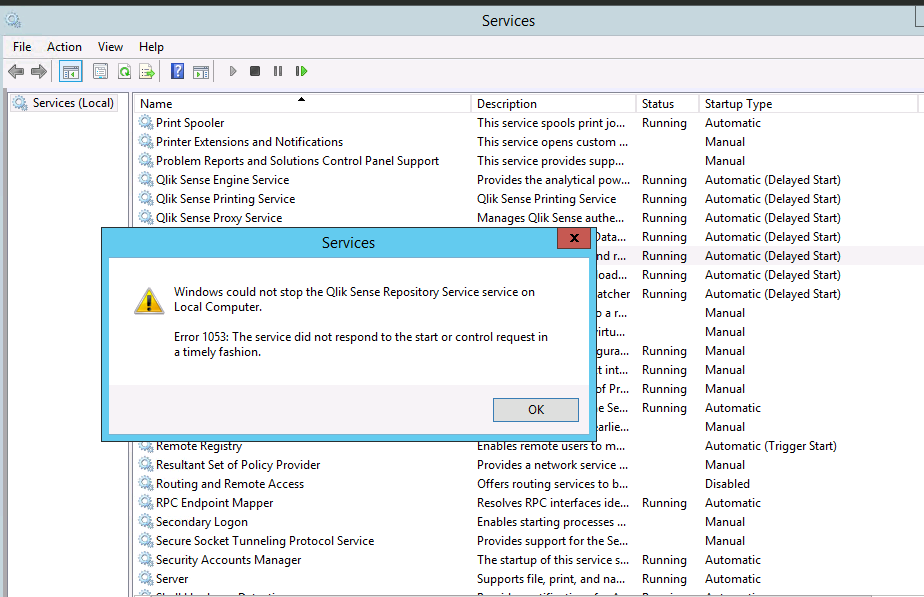Select the Print Spooler service row
Viewport: 924px width, 597px height.
click(x=190, y=123)
